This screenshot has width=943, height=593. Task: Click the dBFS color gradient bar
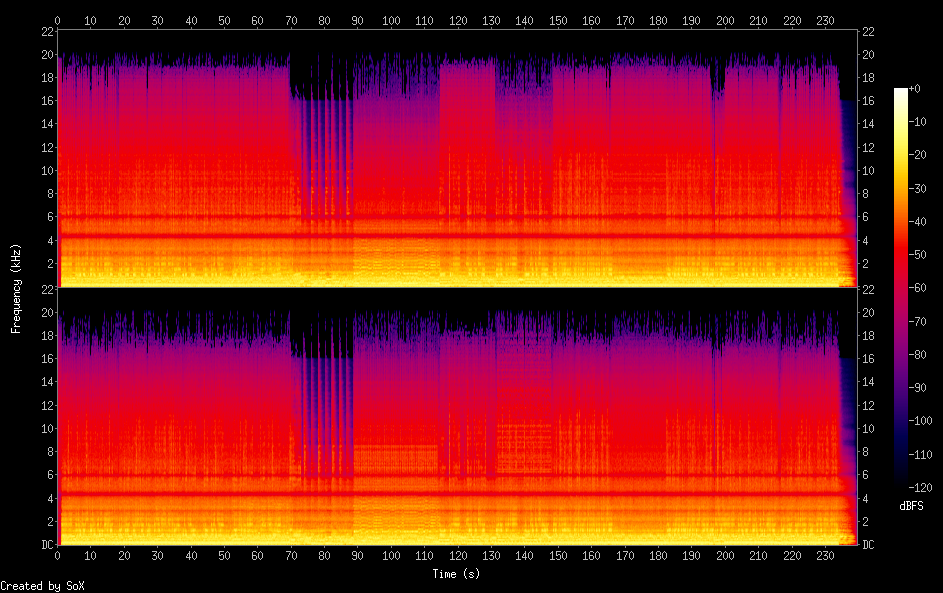pos(900,287)
